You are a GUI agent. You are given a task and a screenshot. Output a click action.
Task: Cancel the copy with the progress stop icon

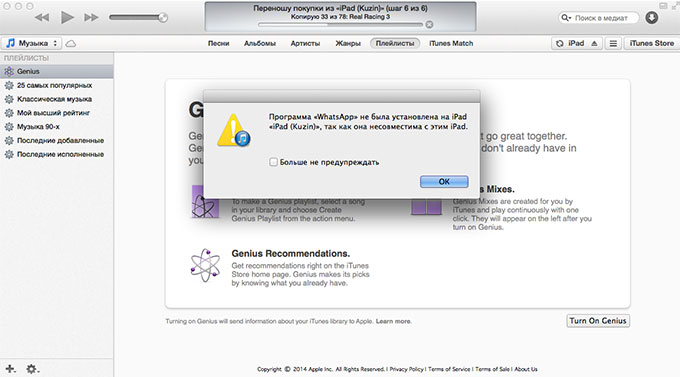pos(429,25)
